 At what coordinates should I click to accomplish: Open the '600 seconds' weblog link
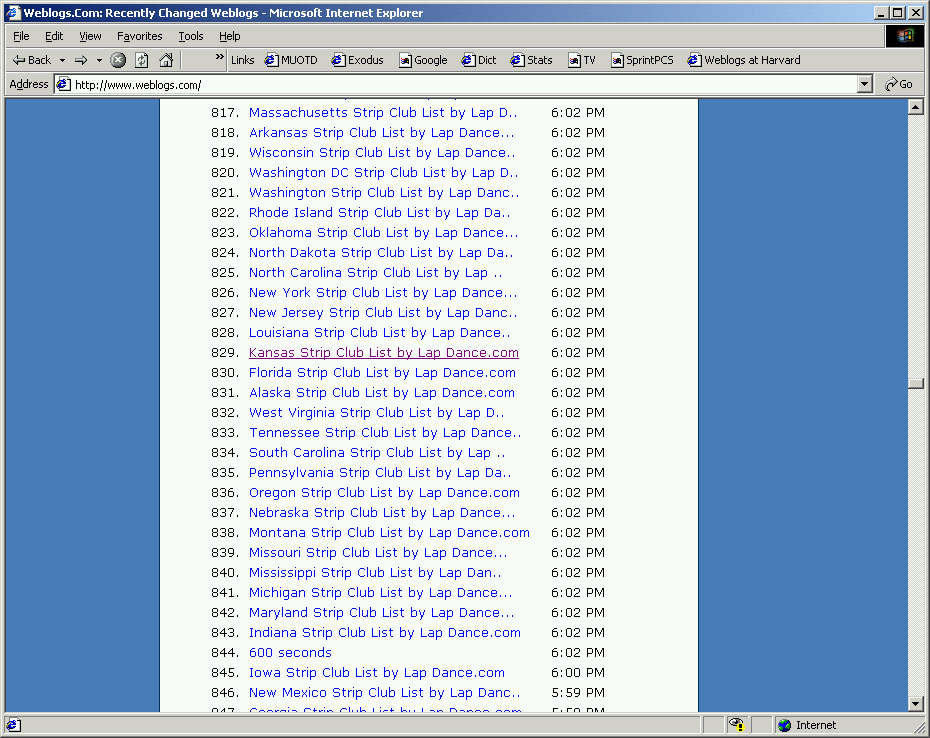[290, 652]
